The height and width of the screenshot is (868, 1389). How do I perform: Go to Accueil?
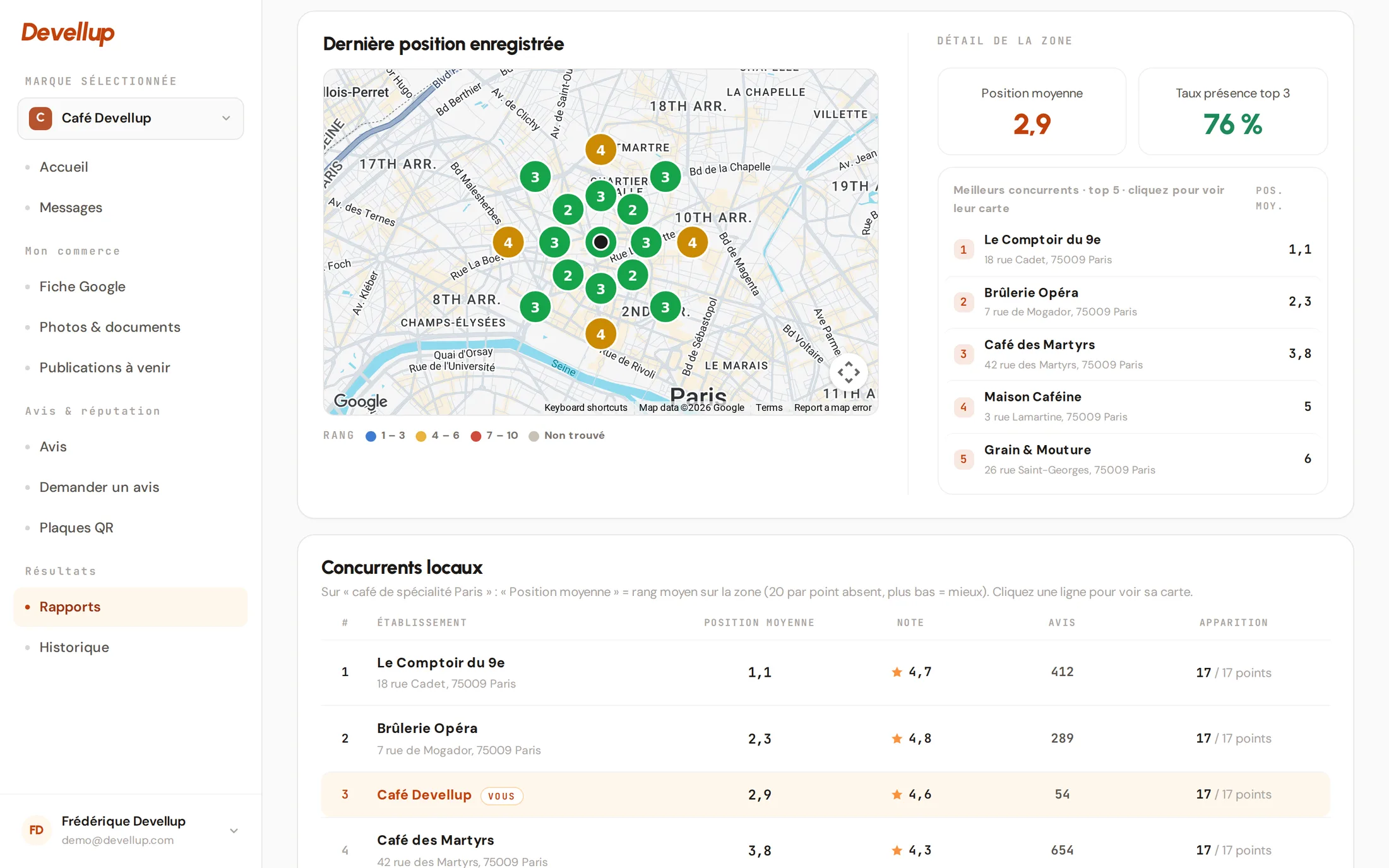[x=63, y=167]
